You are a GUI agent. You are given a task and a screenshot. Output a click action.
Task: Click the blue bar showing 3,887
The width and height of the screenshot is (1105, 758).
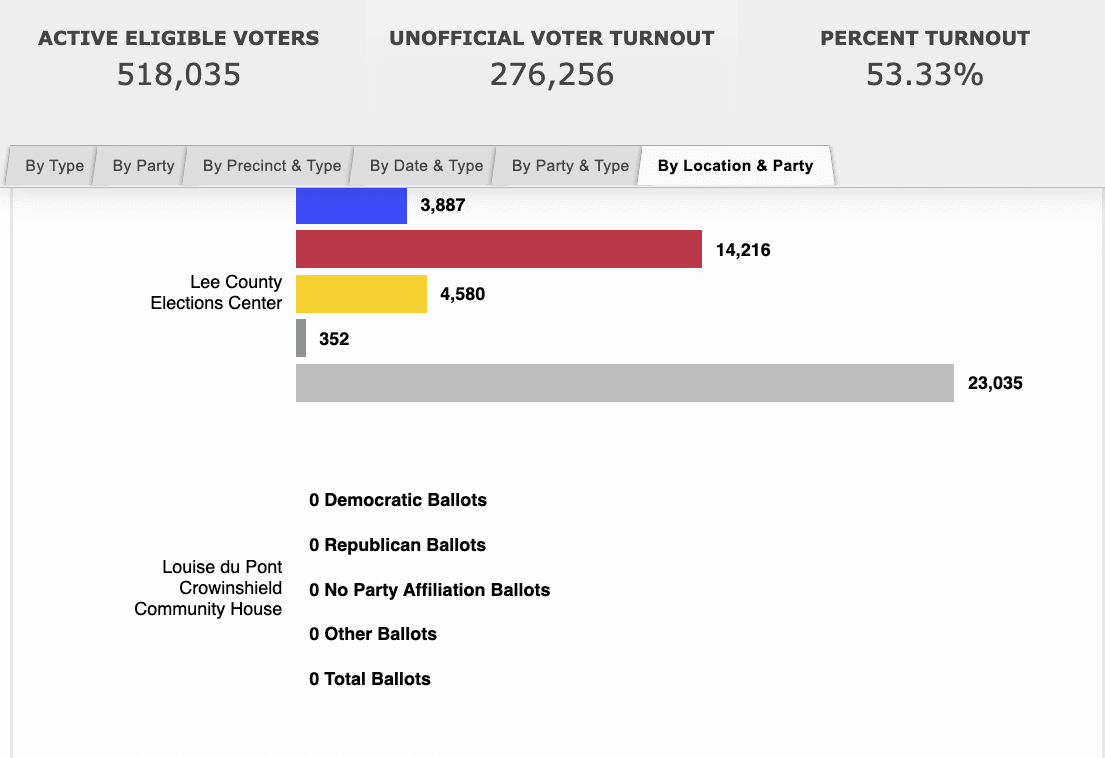tap(351, 206)
